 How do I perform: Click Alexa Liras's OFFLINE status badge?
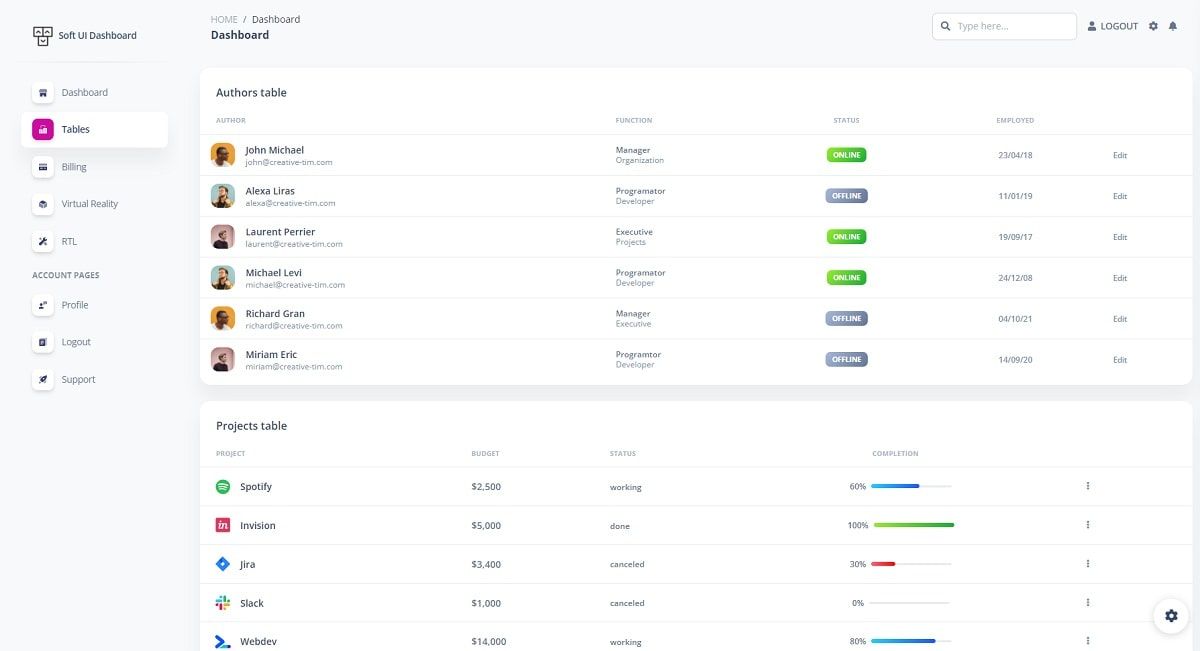[x=846, y=196]
